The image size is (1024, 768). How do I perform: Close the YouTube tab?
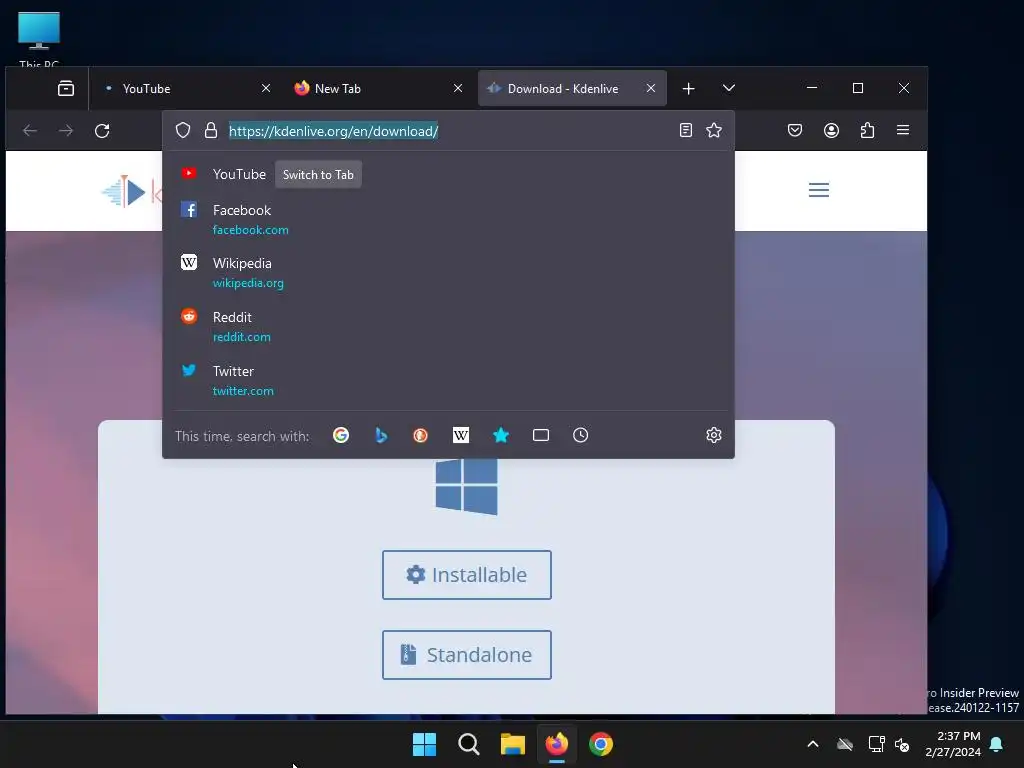click(266, 88)
